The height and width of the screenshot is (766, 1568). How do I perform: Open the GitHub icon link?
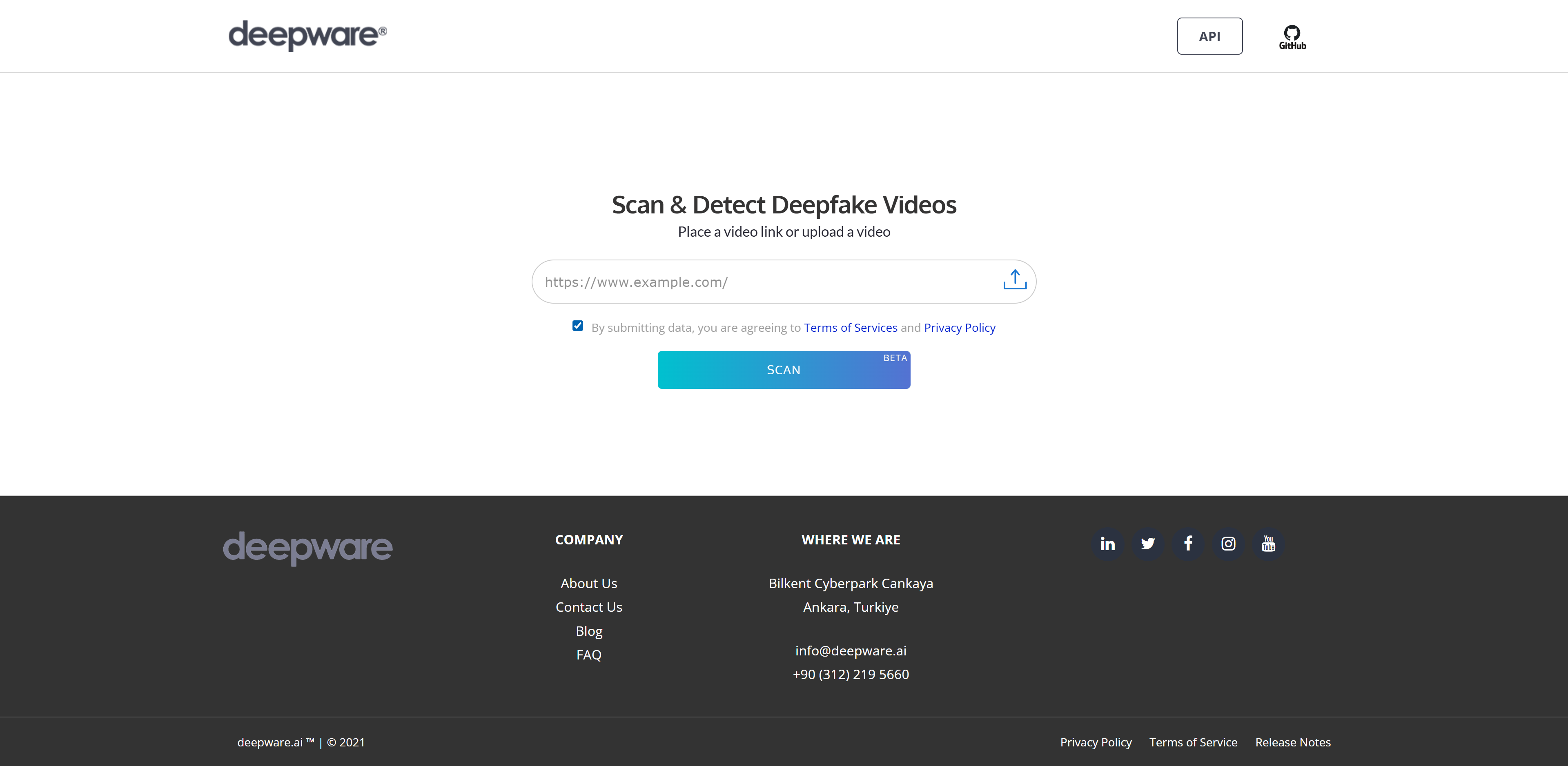1292,36
